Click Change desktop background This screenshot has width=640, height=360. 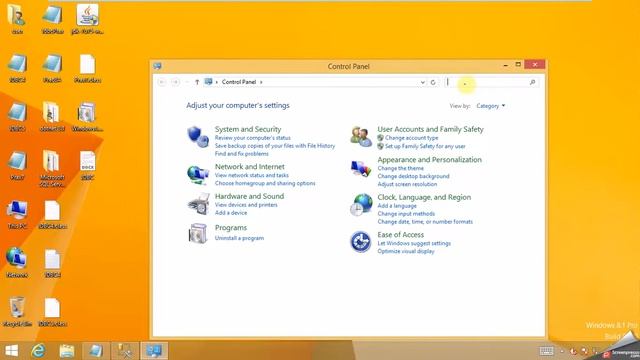(413, 176)
